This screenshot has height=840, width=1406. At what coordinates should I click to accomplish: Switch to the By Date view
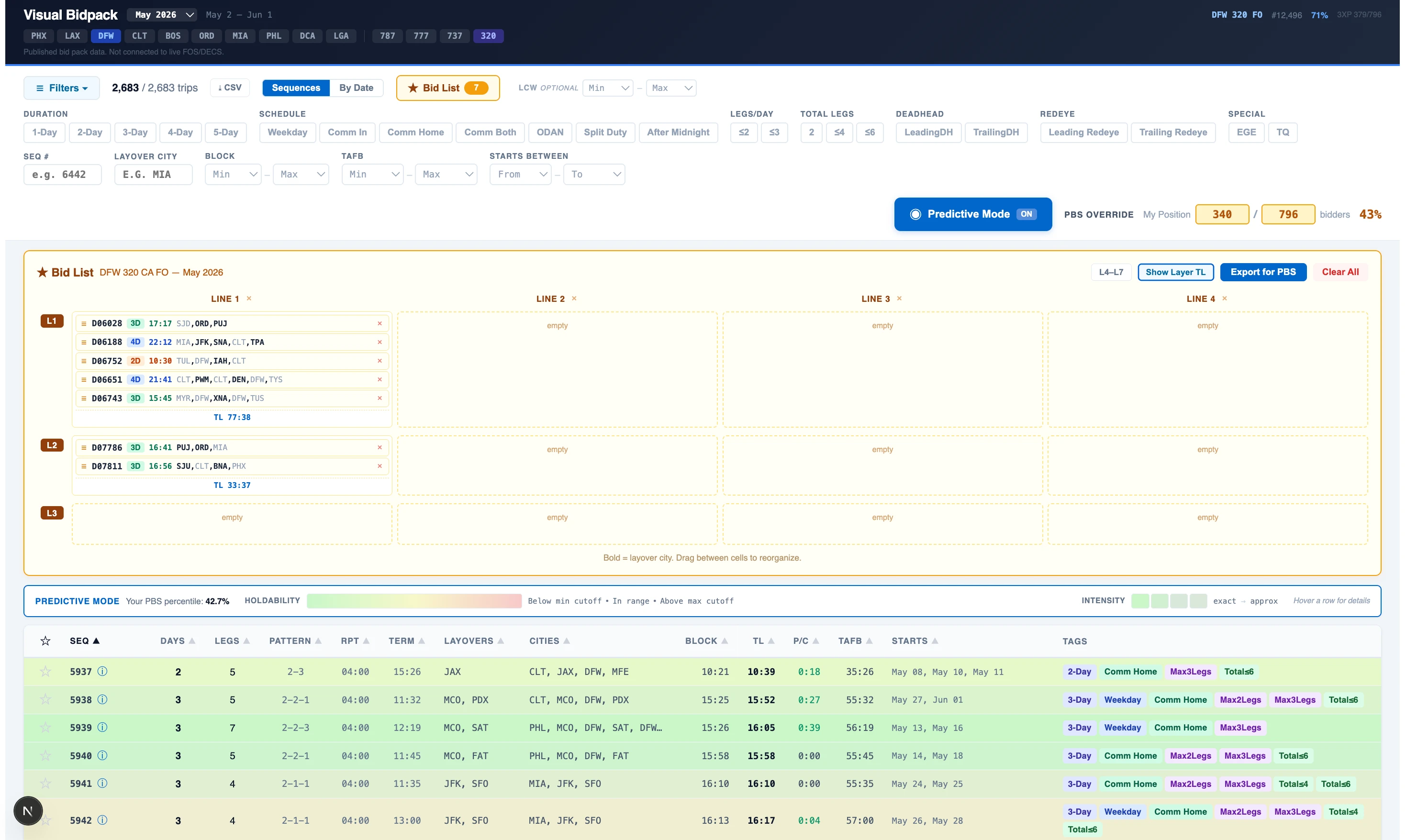356,88
